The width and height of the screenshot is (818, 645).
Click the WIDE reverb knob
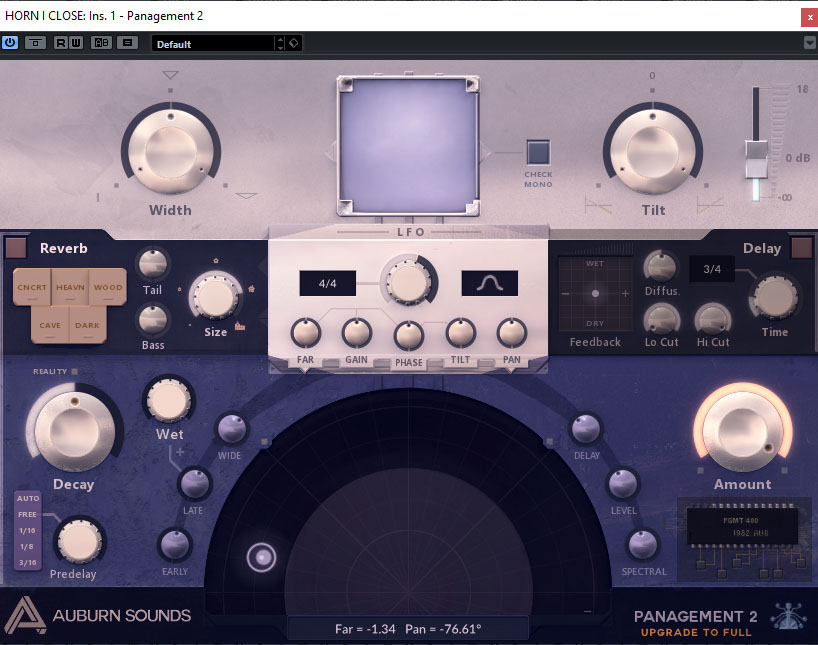[x=232, y=428]
